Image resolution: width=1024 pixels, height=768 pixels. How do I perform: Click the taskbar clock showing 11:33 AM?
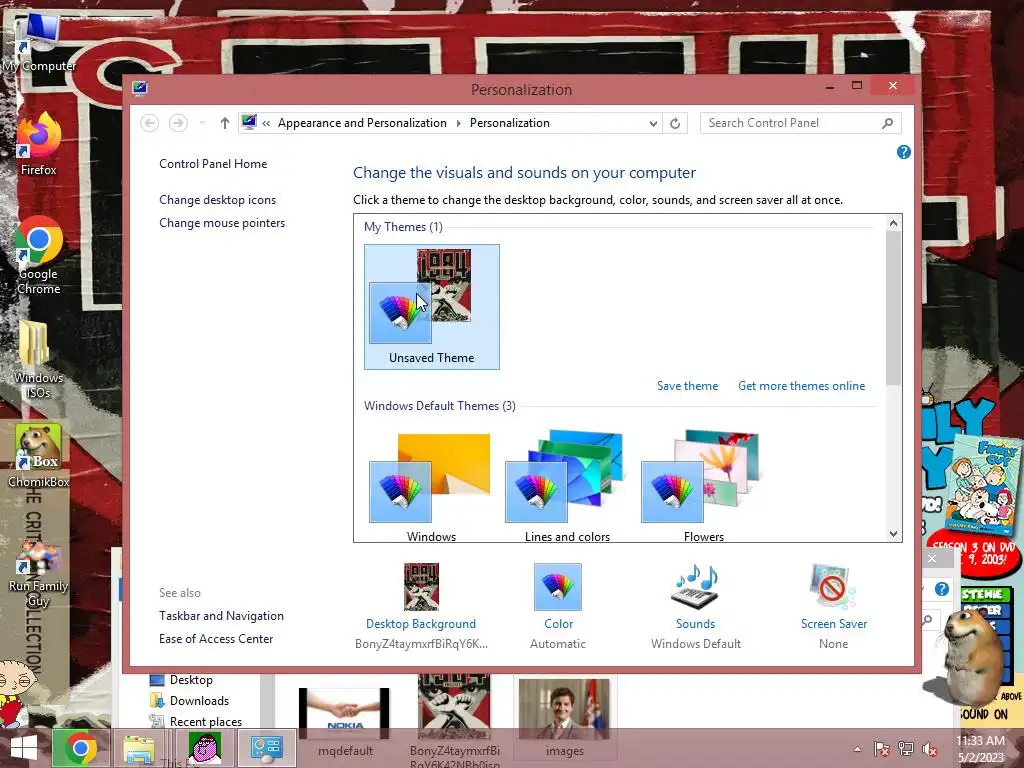[980, 749]
